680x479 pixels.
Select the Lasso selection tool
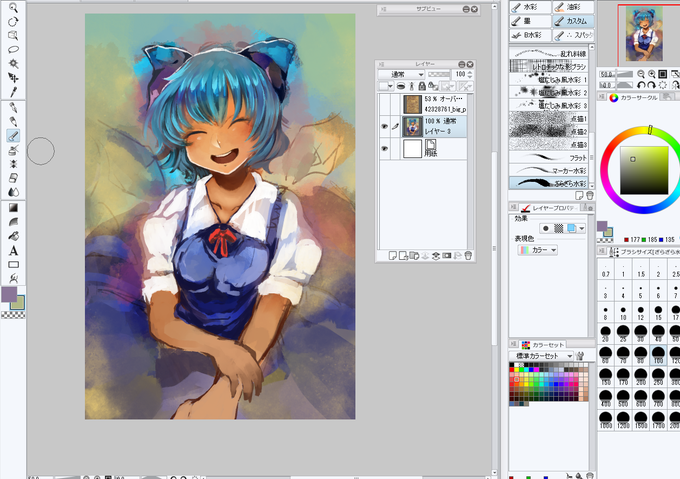point(13,49)
